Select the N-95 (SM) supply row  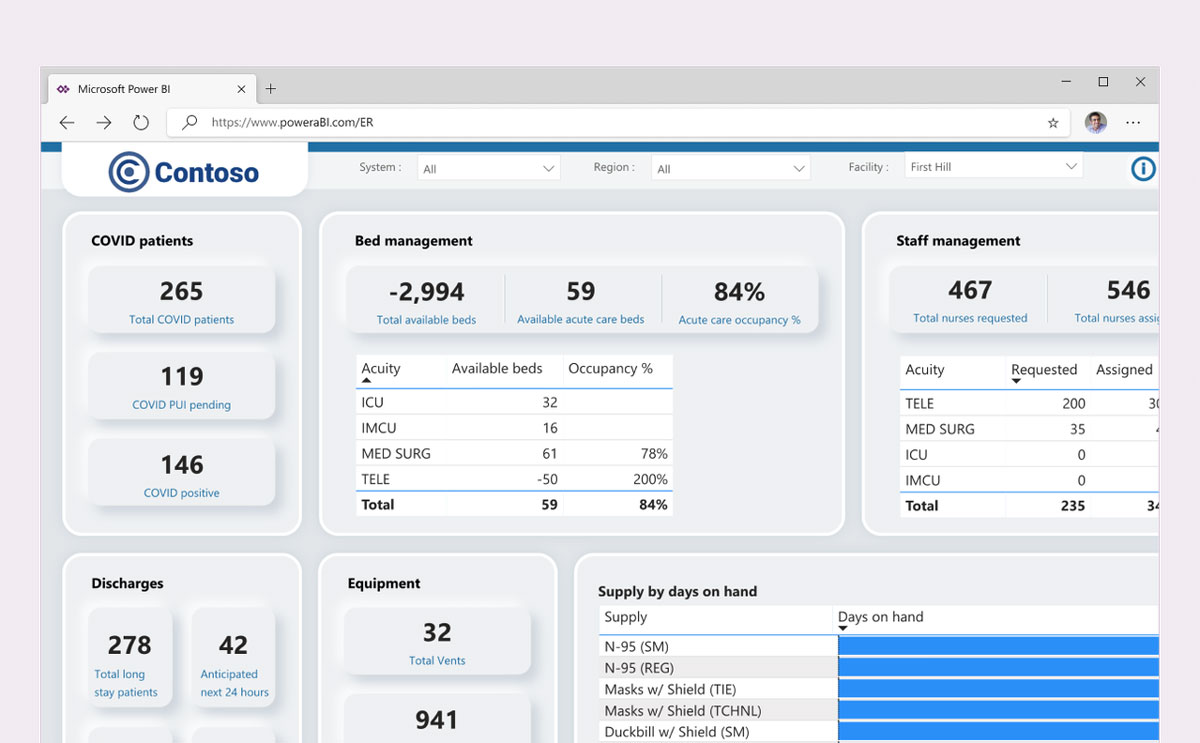(x=878, y=646)
